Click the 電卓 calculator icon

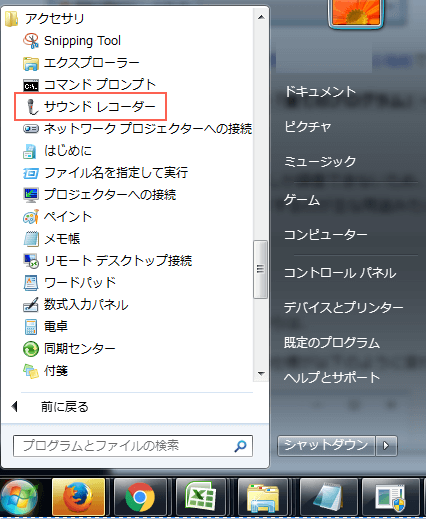pos(31,327)
